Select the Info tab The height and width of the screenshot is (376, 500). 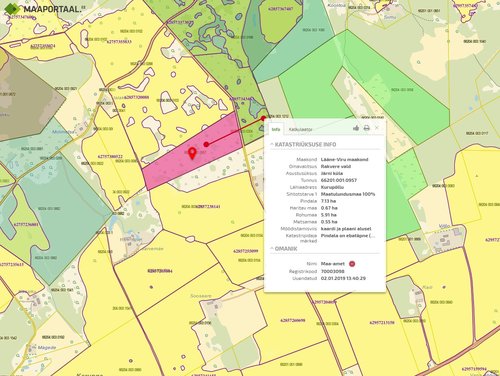276,129
